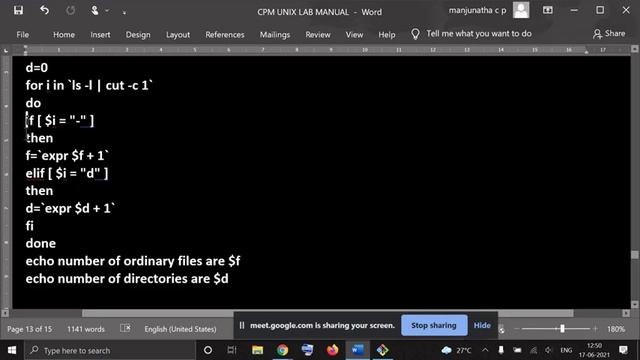The height and width of the screenshot is (360, 640).
Task: Click the weather 27°C widget
Action: click(457, 350)
